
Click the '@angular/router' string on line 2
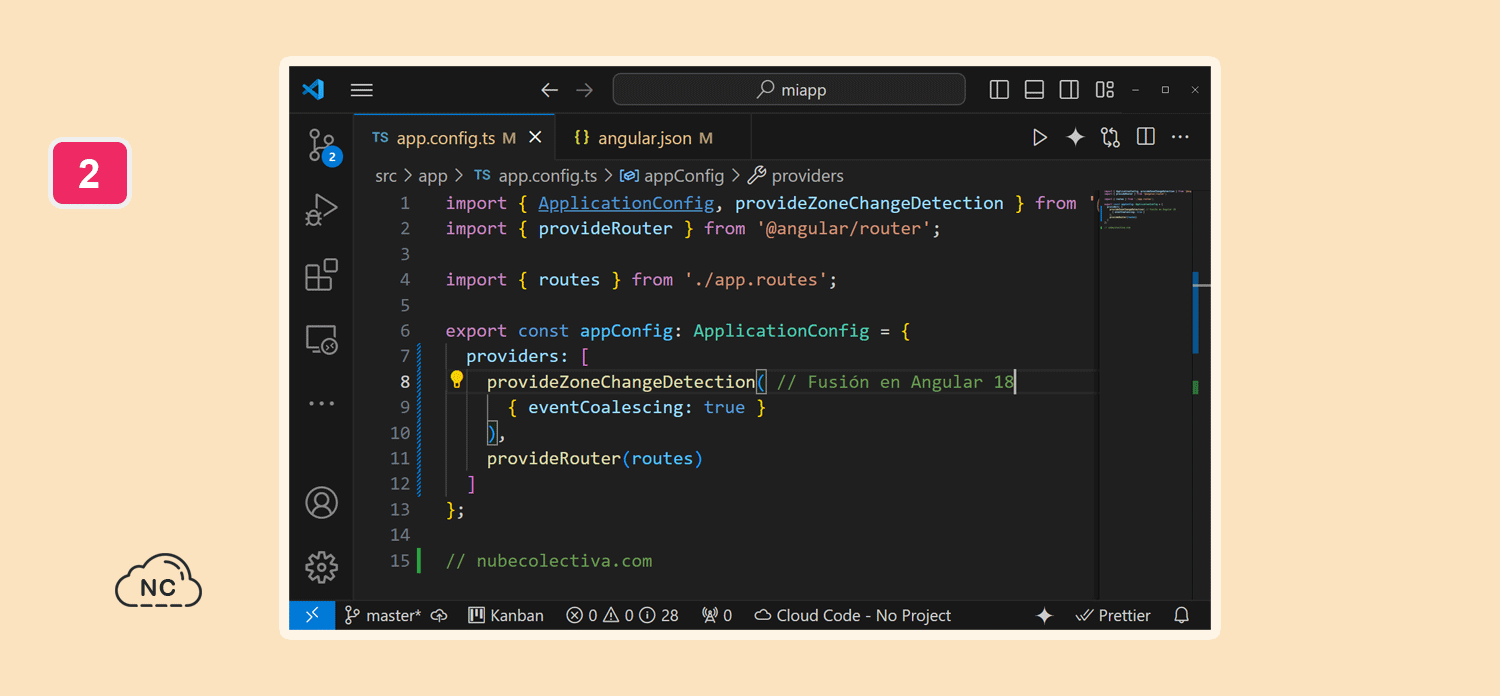[843, 229]
